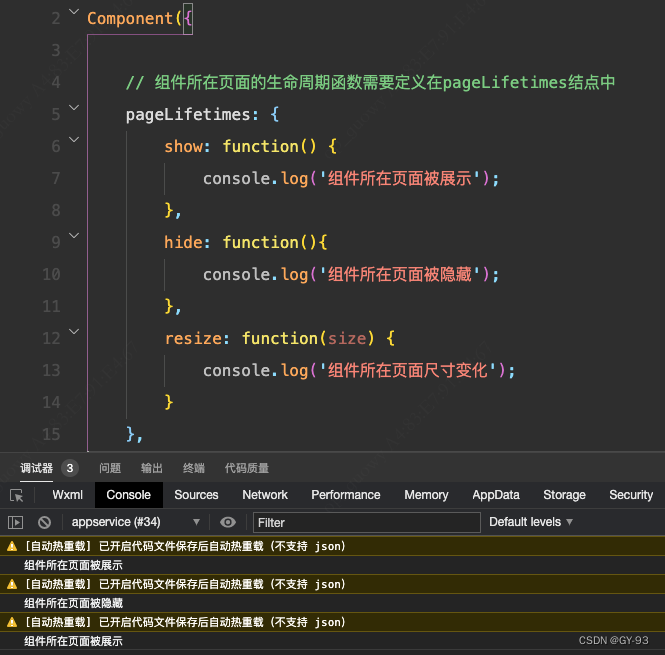Select the Console tab
Image resolution: width=665 pixels, height=655 pixels.
tap(129, 495)
